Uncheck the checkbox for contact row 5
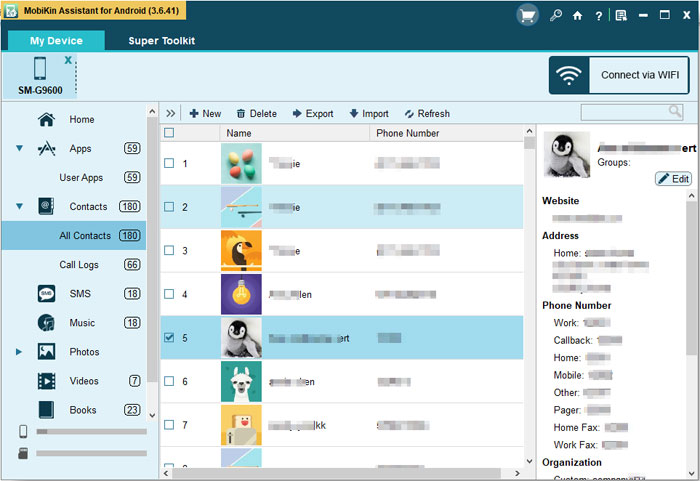The width and height of the screenshot is (700, 481). coord(169,338)
